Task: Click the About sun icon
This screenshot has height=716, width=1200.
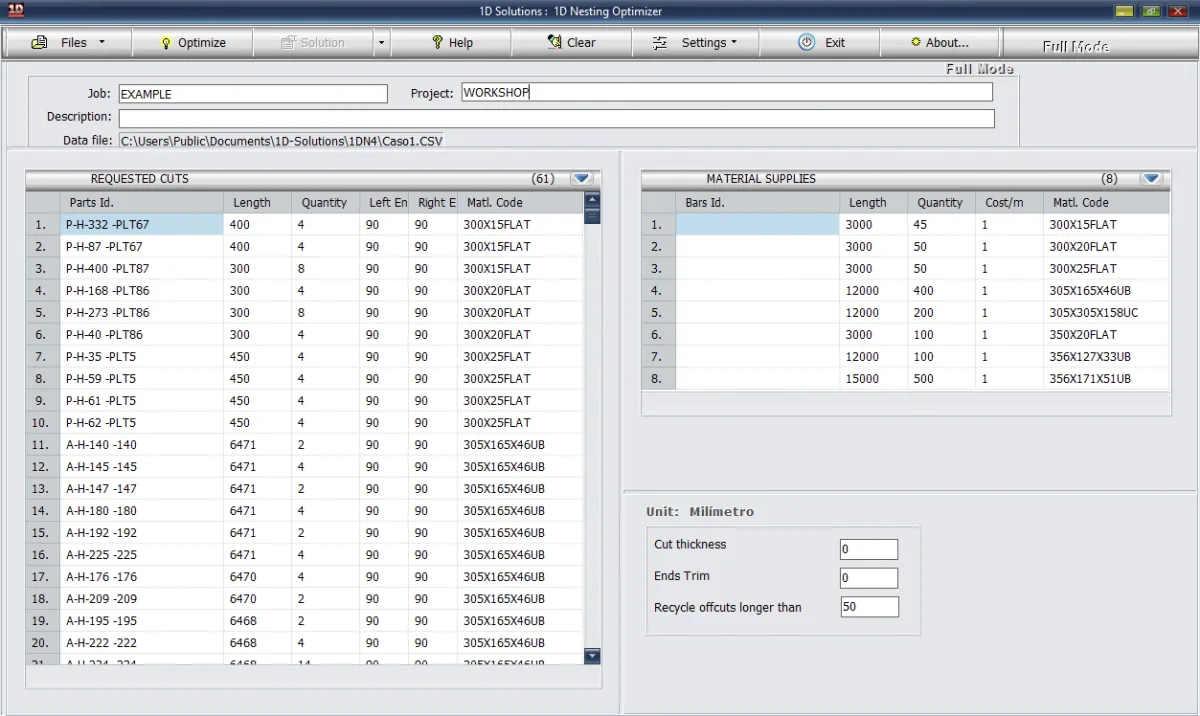Action: click(x=916, y=43)
